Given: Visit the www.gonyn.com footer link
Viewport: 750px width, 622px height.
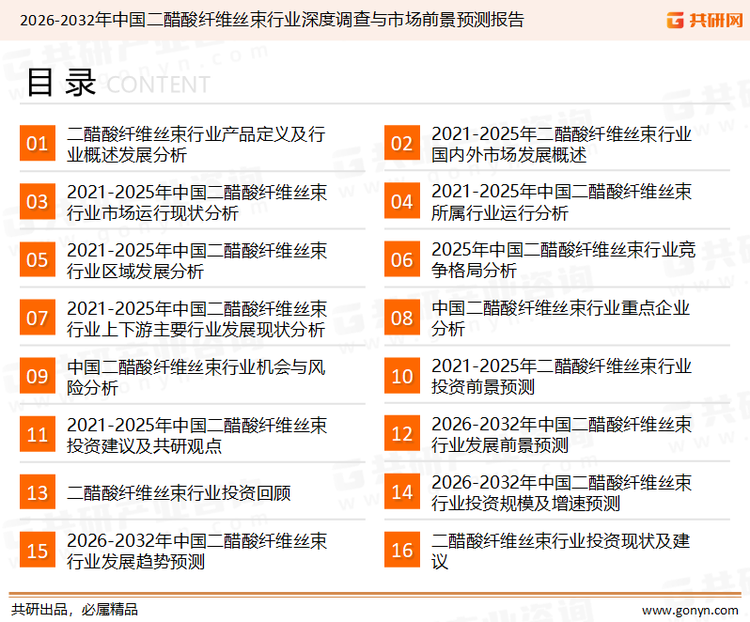Looking at the screenshot, I should (690, 611).
